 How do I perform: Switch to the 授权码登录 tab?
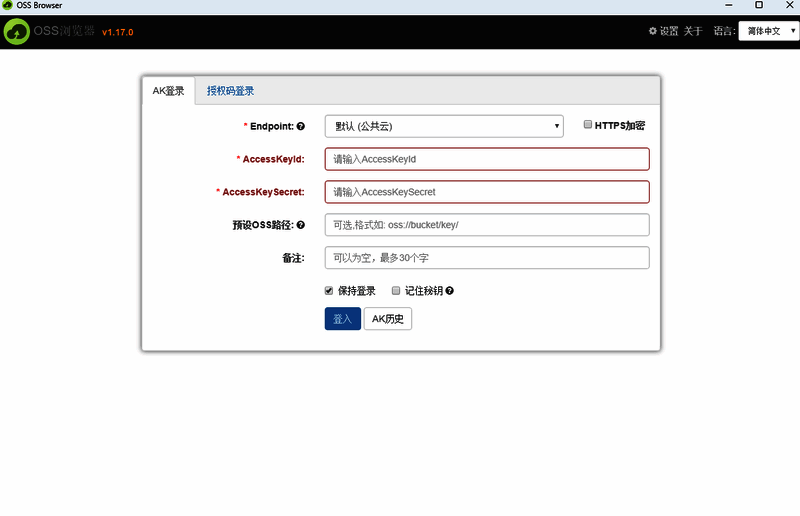[x=230, y=91]
